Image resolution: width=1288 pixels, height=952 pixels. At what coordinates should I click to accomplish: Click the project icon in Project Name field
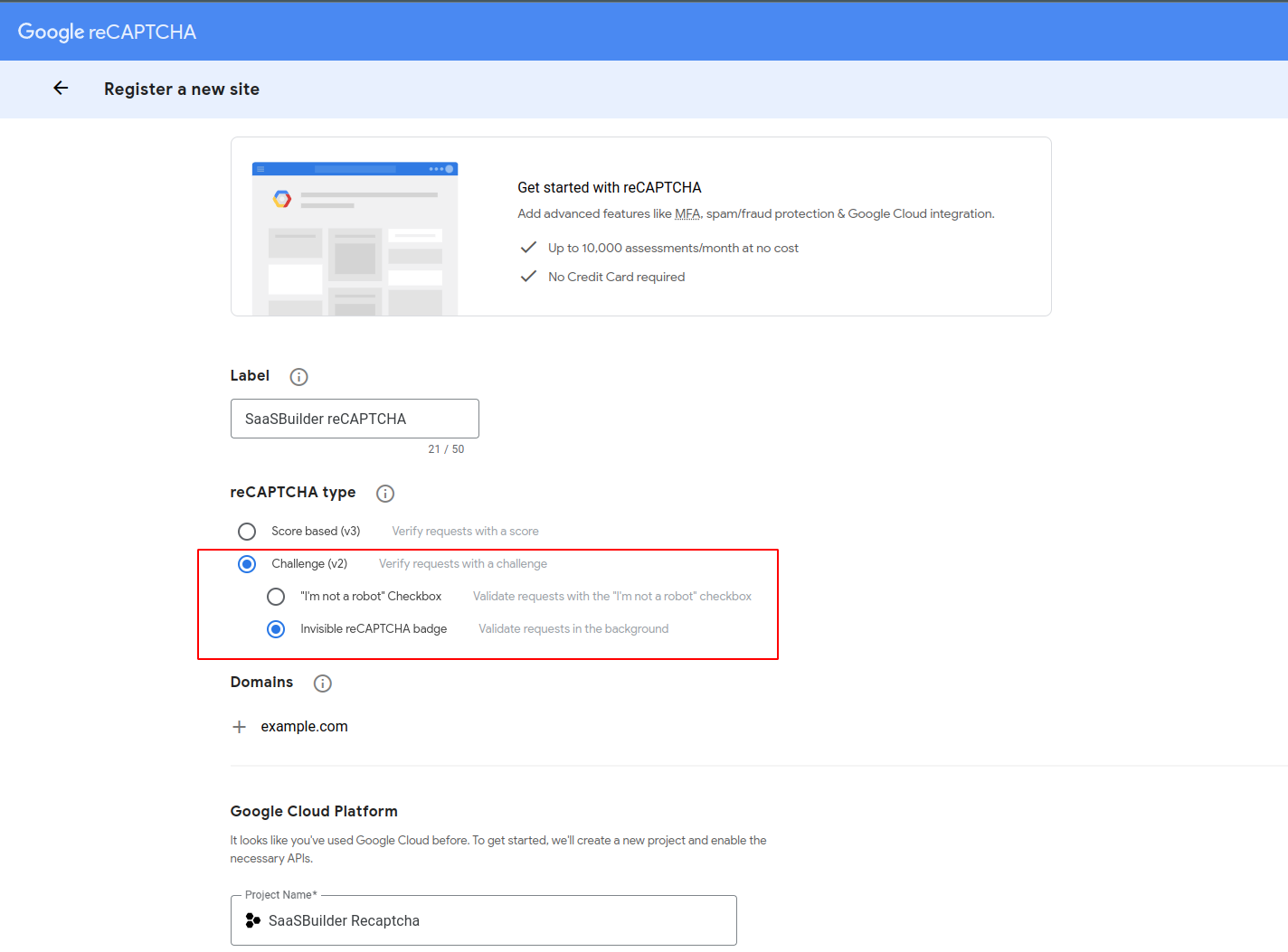(253, 920)
